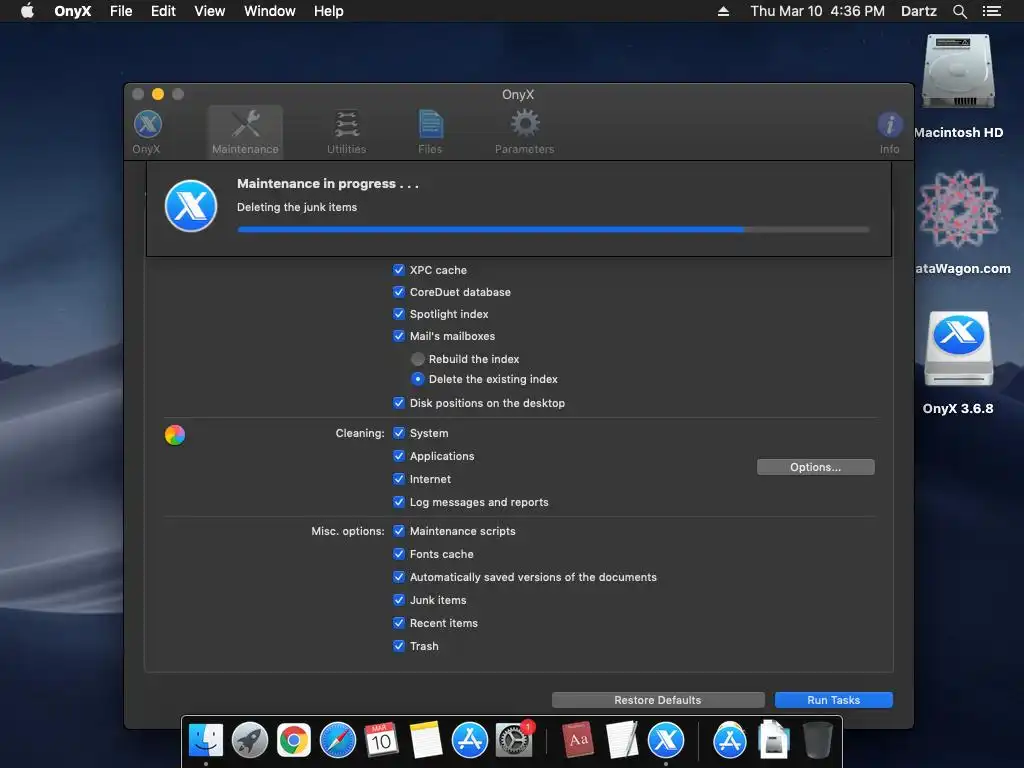
Task: Open Finder in the Dock
Action: (x=206, y=741)
